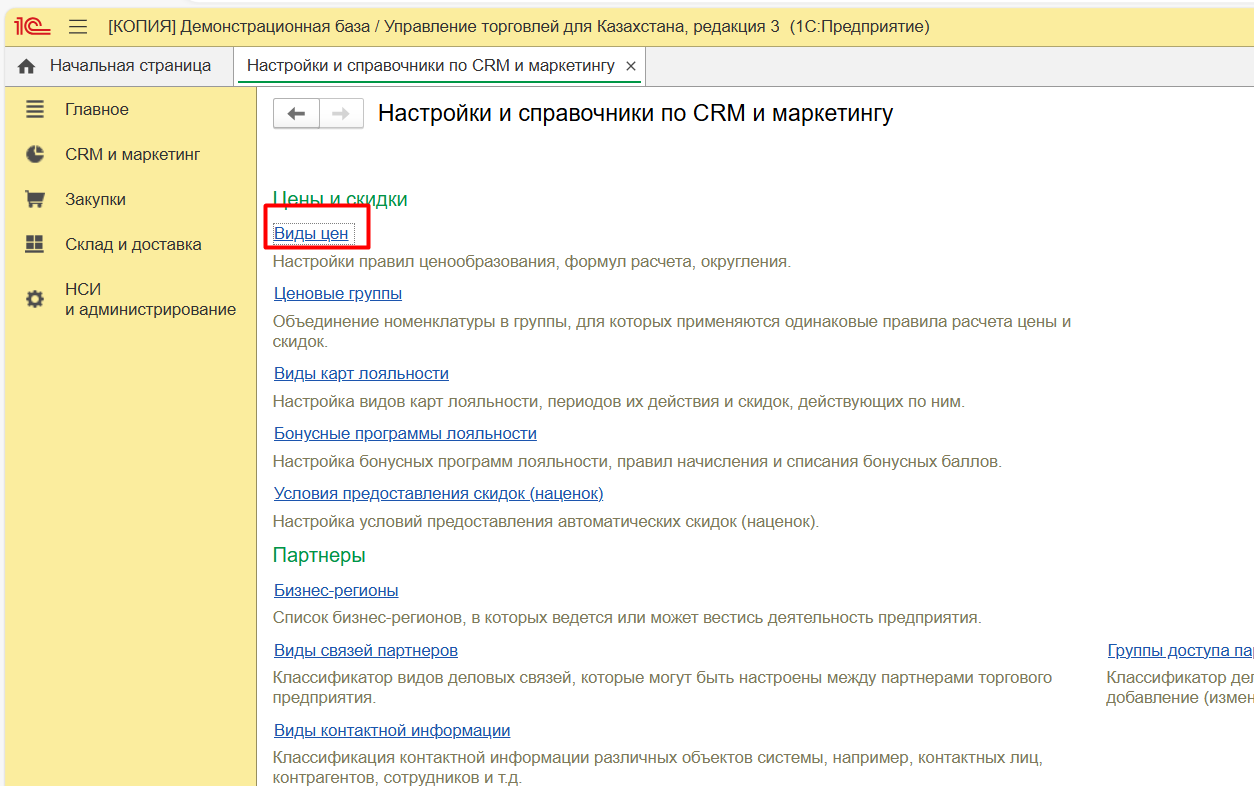This screenshot has height=786, width=1254.
Task: Click the НСИ и администрирование gear icon
Action: coord(35,299)
